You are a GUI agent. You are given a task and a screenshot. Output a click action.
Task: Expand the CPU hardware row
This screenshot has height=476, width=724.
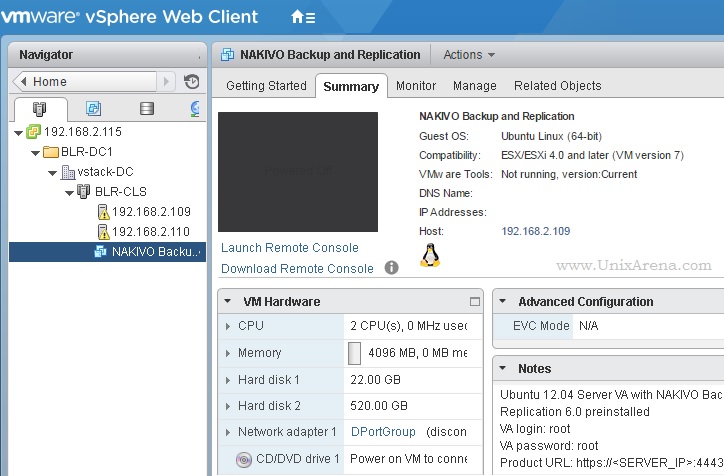[228, 326]
